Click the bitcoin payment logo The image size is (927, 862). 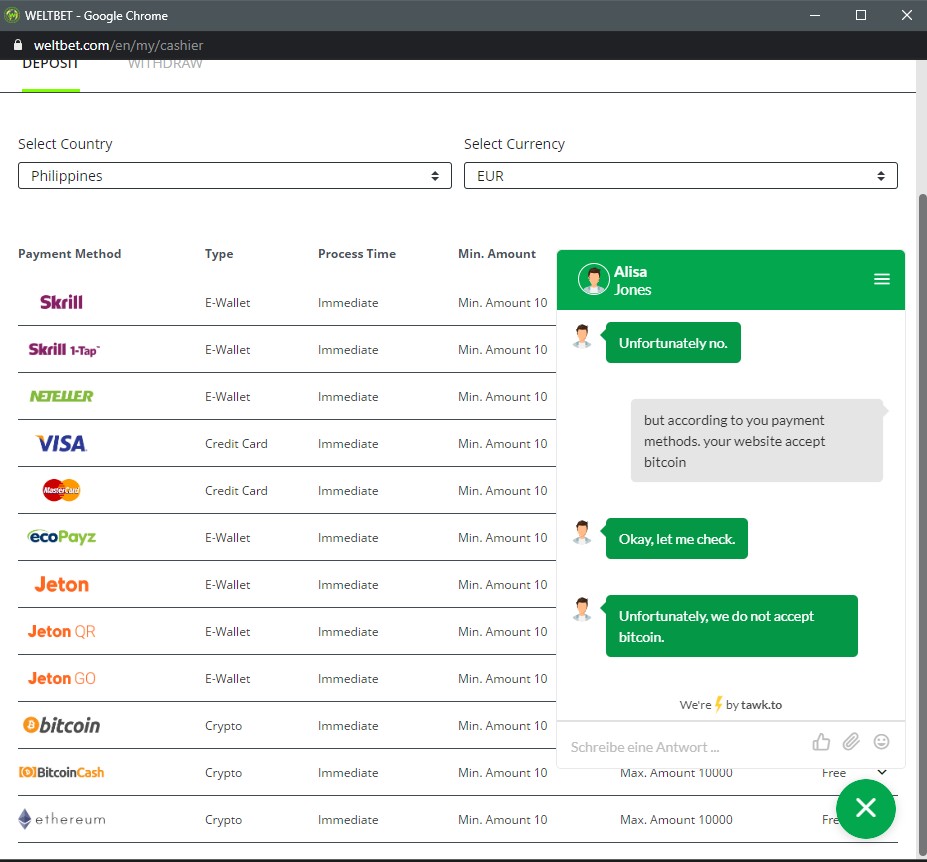[x=61, y=725]
